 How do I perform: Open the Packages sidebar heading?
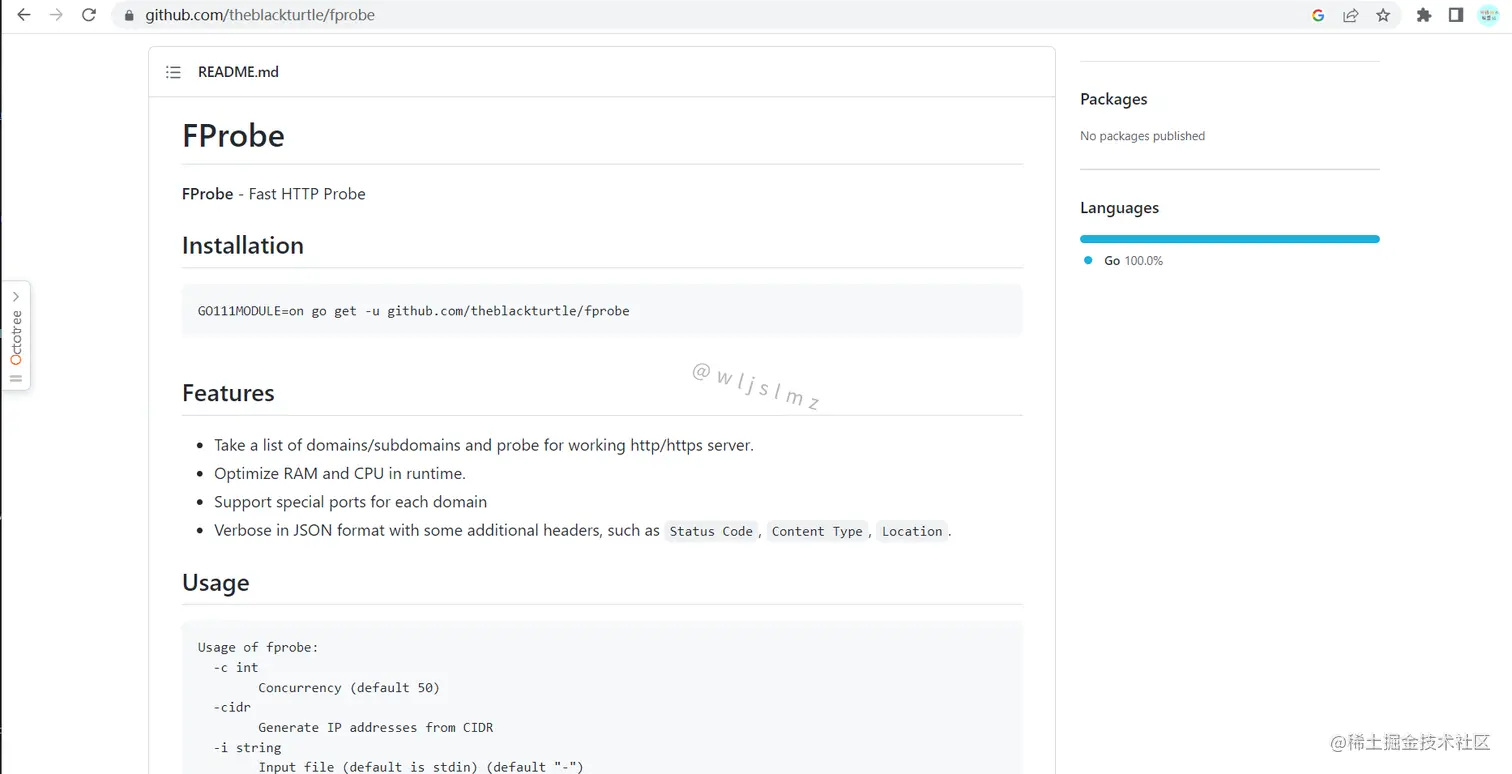pos(1113,99)
